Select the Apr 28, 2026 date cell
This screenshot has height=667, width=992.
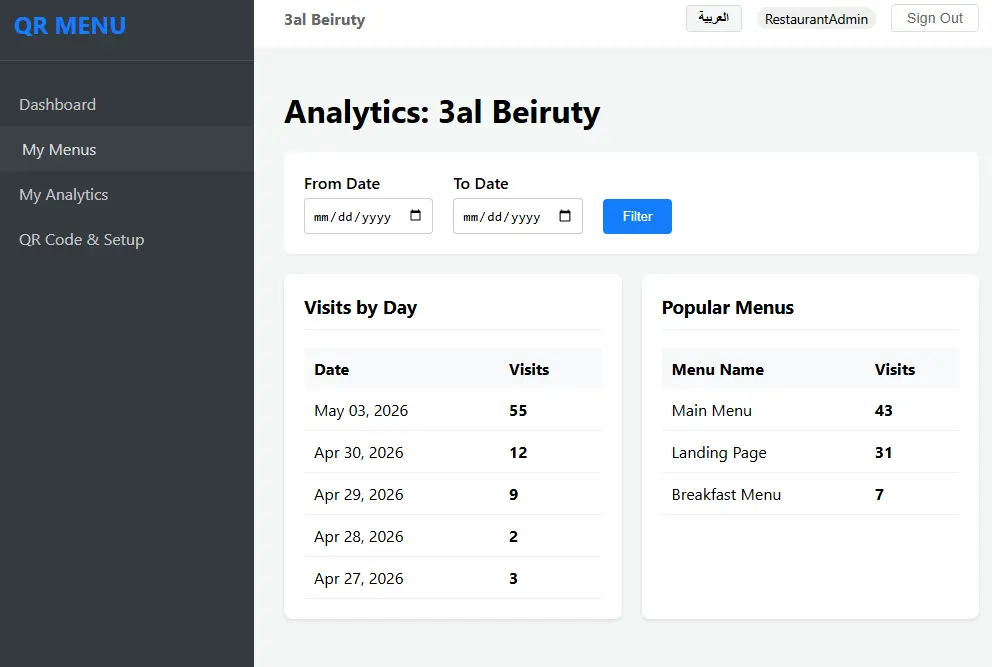[x=359, y=537]
